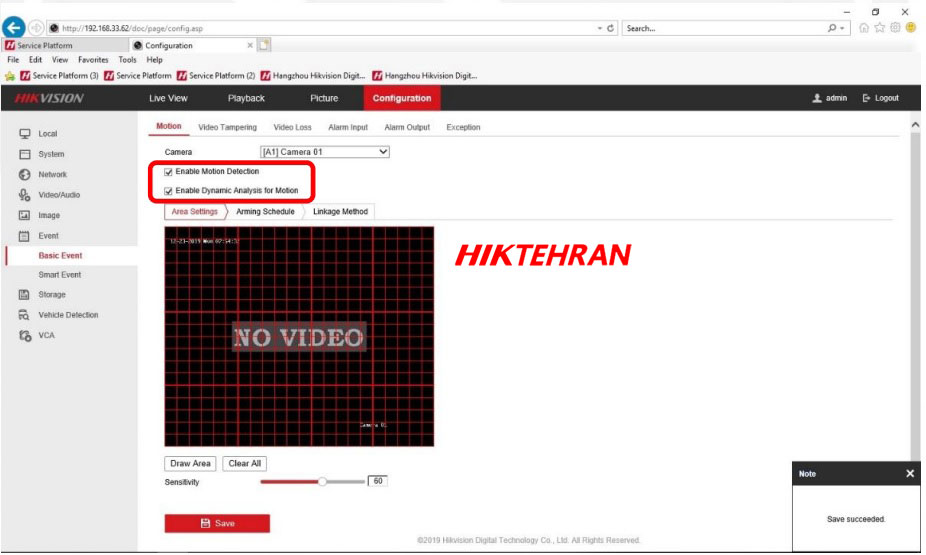Viewport: 926px width, 555px height.
Task: Click the Logout link
Action: [x=886, y=98]
